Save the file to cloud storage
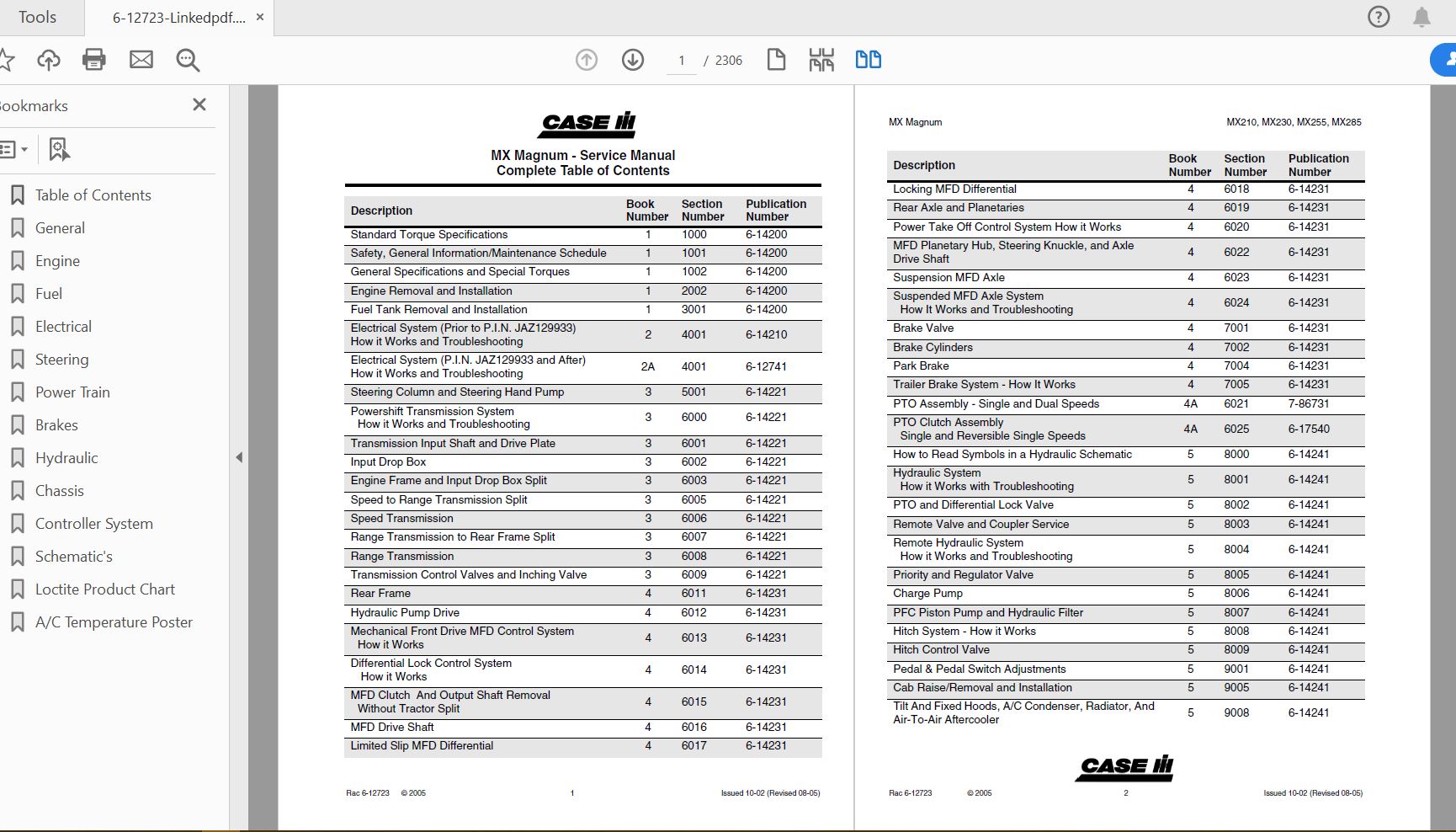Screen dimensions: 1456x832 (x=48, y=60)
